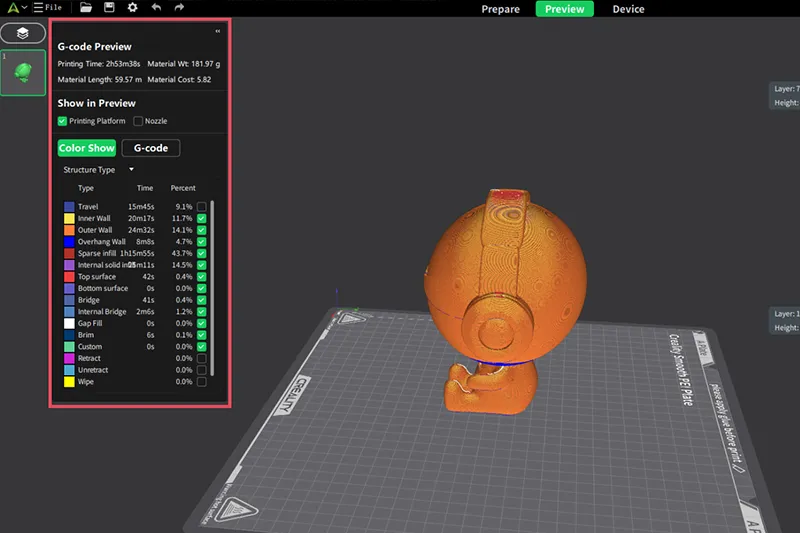Click the layers stack icon button
Screen dimensions: 800x533
[22, 33]
